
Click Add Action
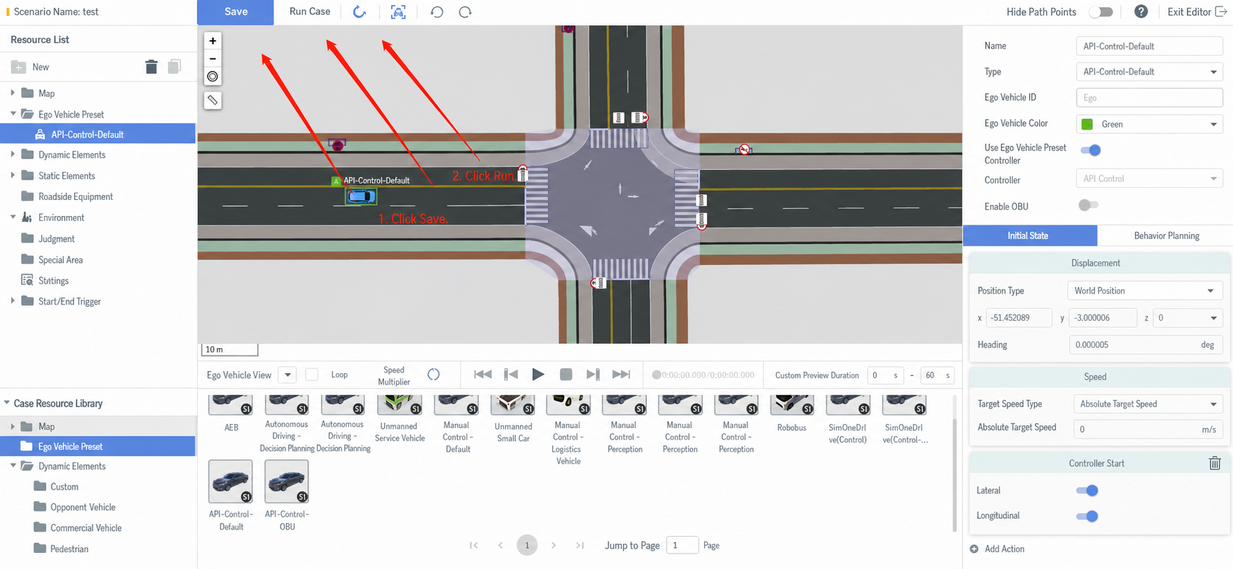coord(997,549)
